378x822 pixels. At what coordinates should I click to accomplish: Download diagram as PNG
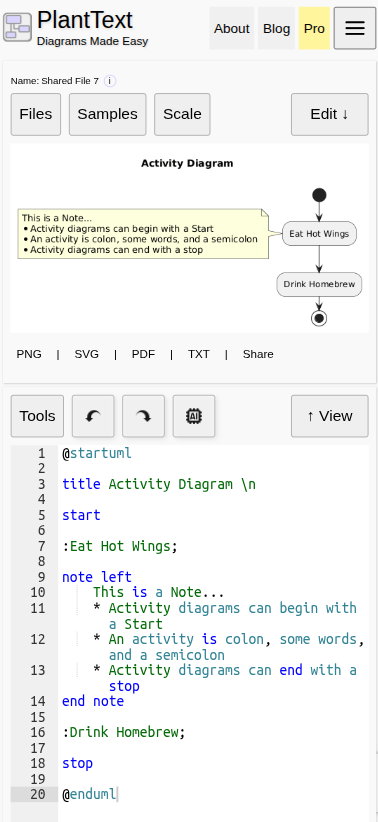pyautogui.click(x=29, y=354)
